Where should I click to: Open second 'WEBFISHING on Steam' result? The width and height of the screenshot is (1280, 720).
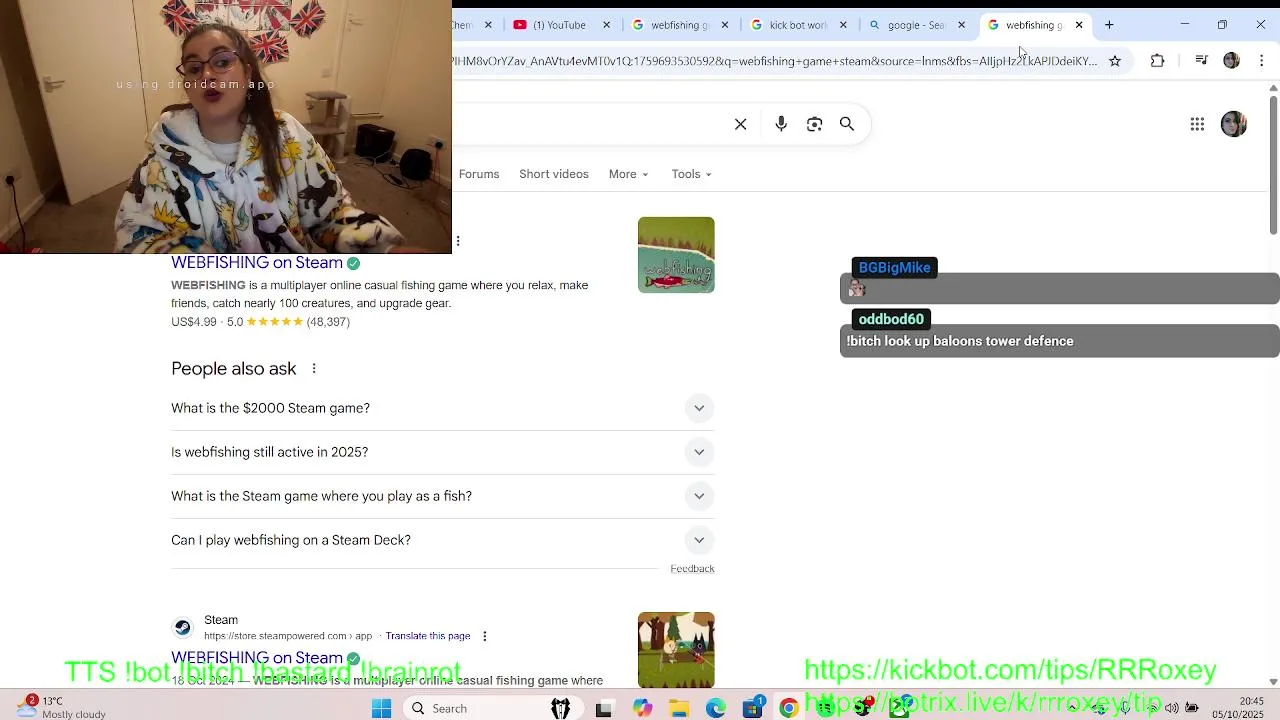[257, 658]
